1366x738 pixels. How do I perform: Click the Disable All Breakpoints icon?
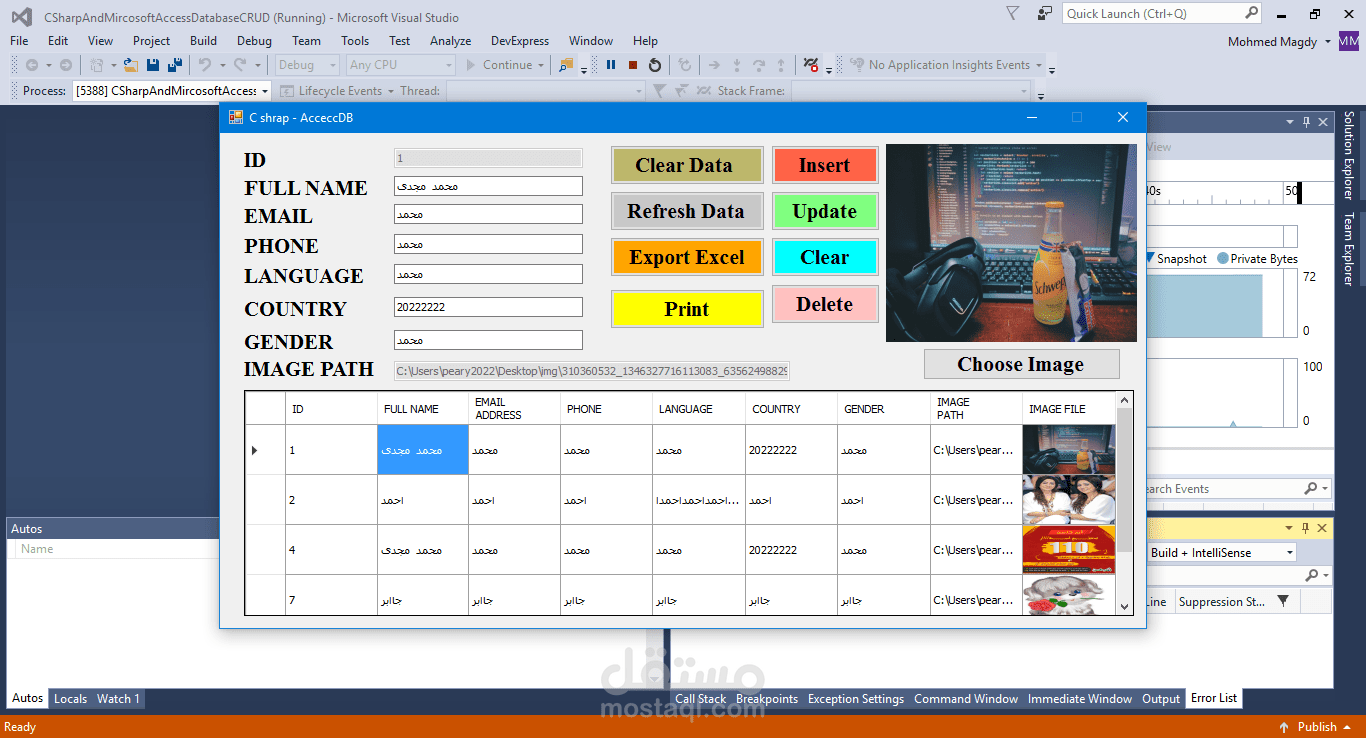[808, 64]
